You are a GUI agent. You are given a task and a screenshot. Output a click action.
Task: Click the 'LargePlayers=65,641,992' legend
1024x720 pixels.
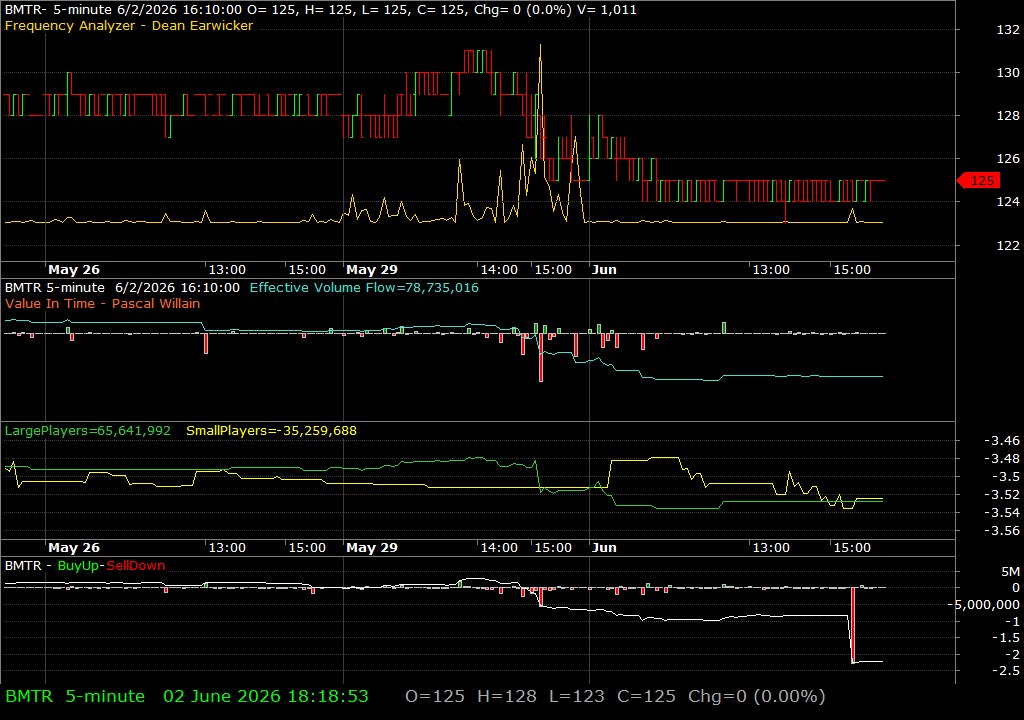[x=88, y=431]
